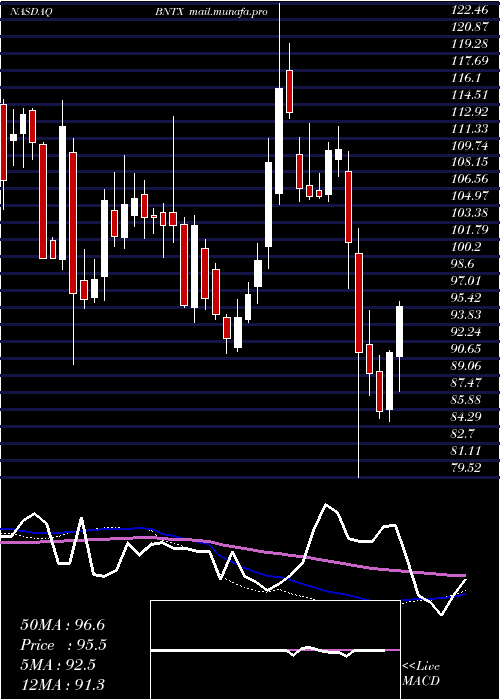Click the 112.92 price axis label
This screenshot has width=500, height=700.
pyautogui.click(x=468, y=112)
